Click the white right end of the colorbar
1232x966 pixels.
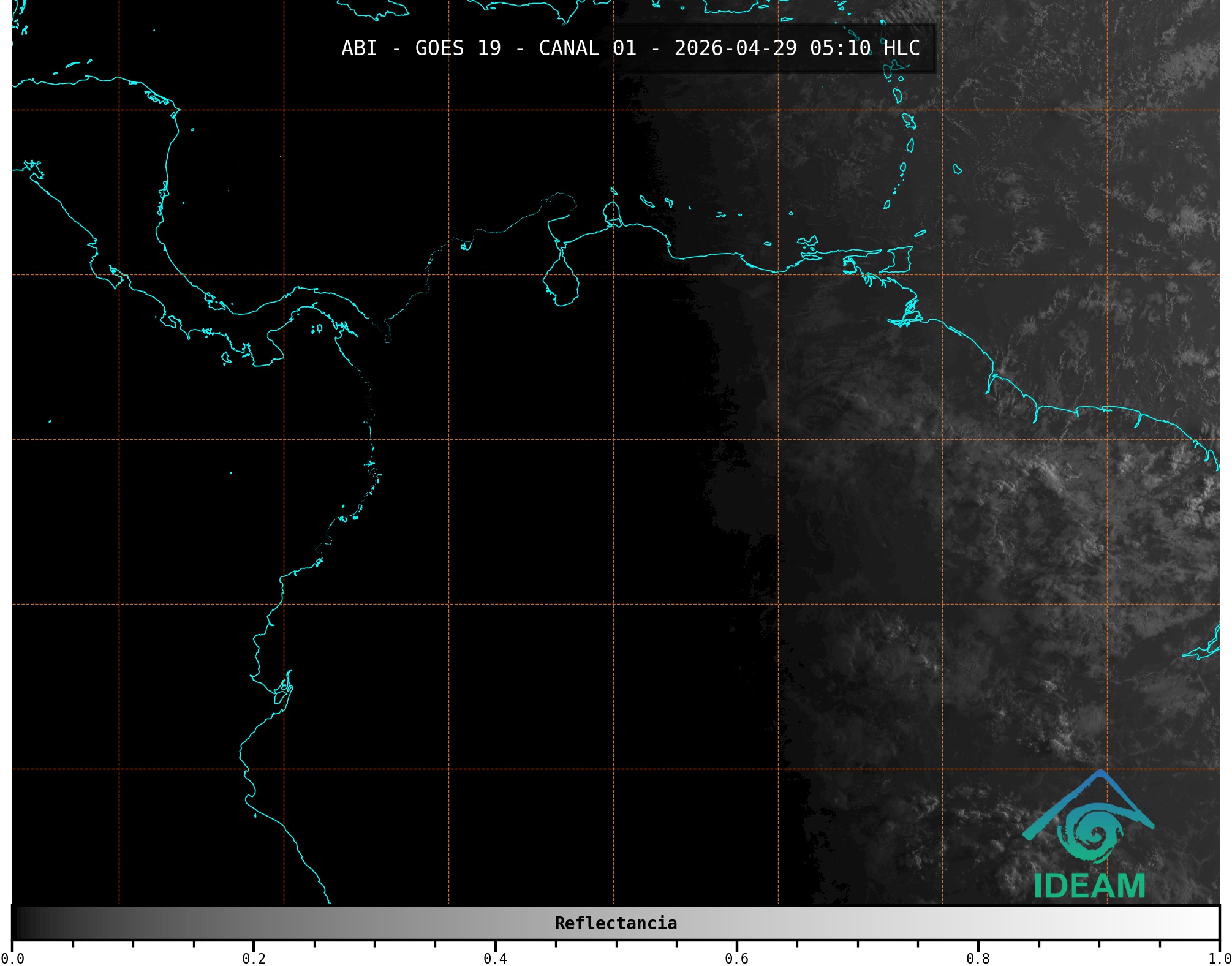click(1212, 923)
